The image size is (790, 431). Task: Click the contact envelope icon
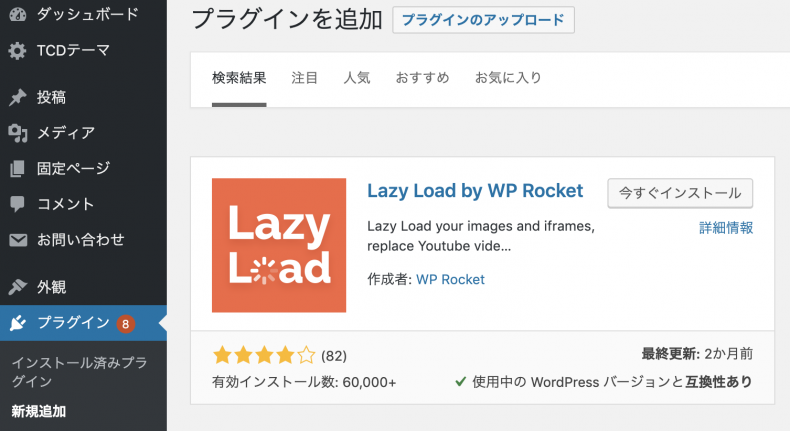[18, 240]
